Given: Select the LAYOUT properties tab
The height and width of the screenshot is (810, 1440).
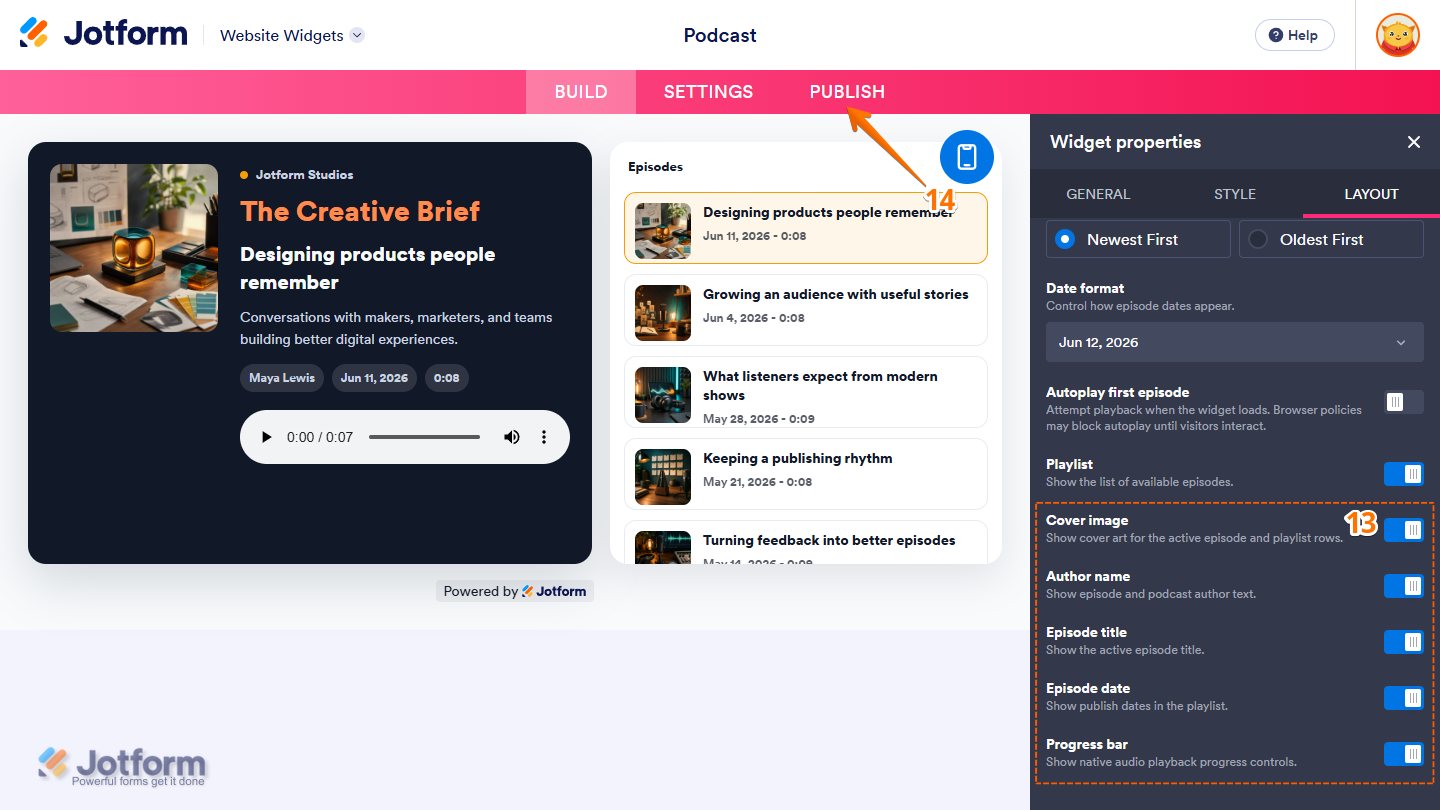Looking at the screenshot, I should click(x=1371, y=194).
